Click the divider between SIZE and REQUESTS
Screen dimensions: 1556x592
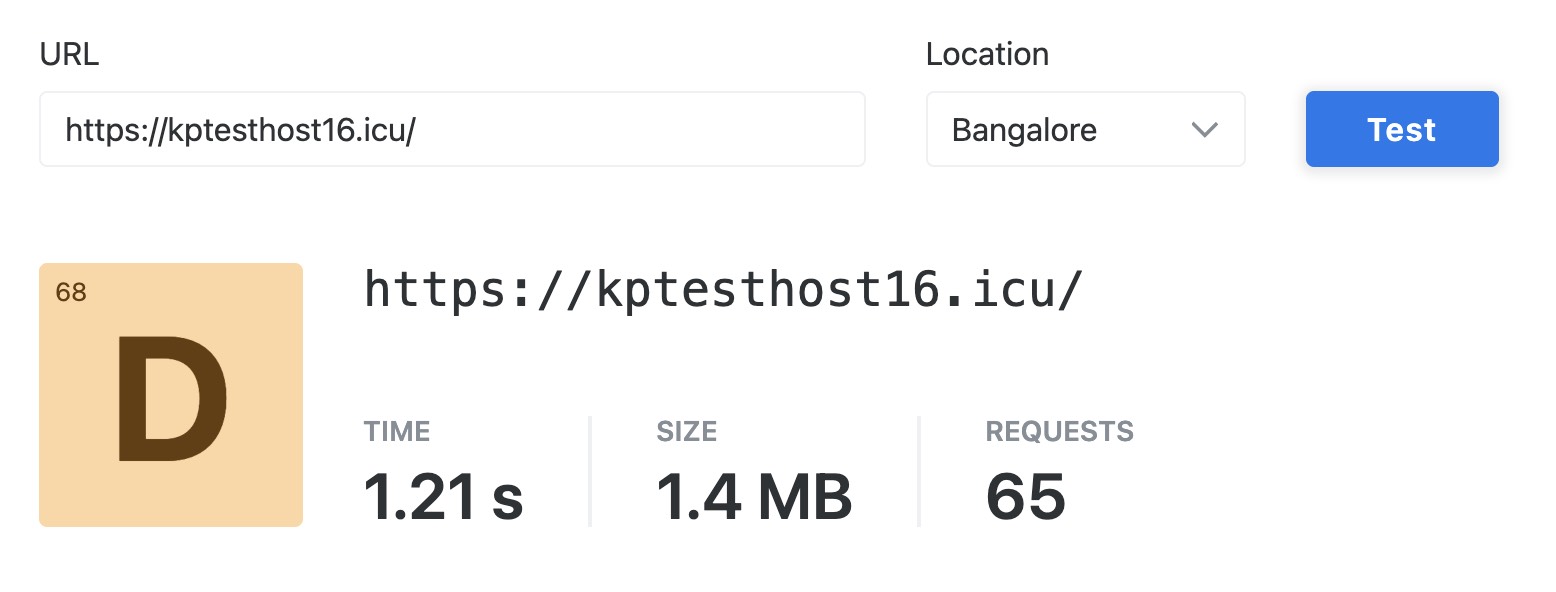pyautogui.click(x=918, y=470)
